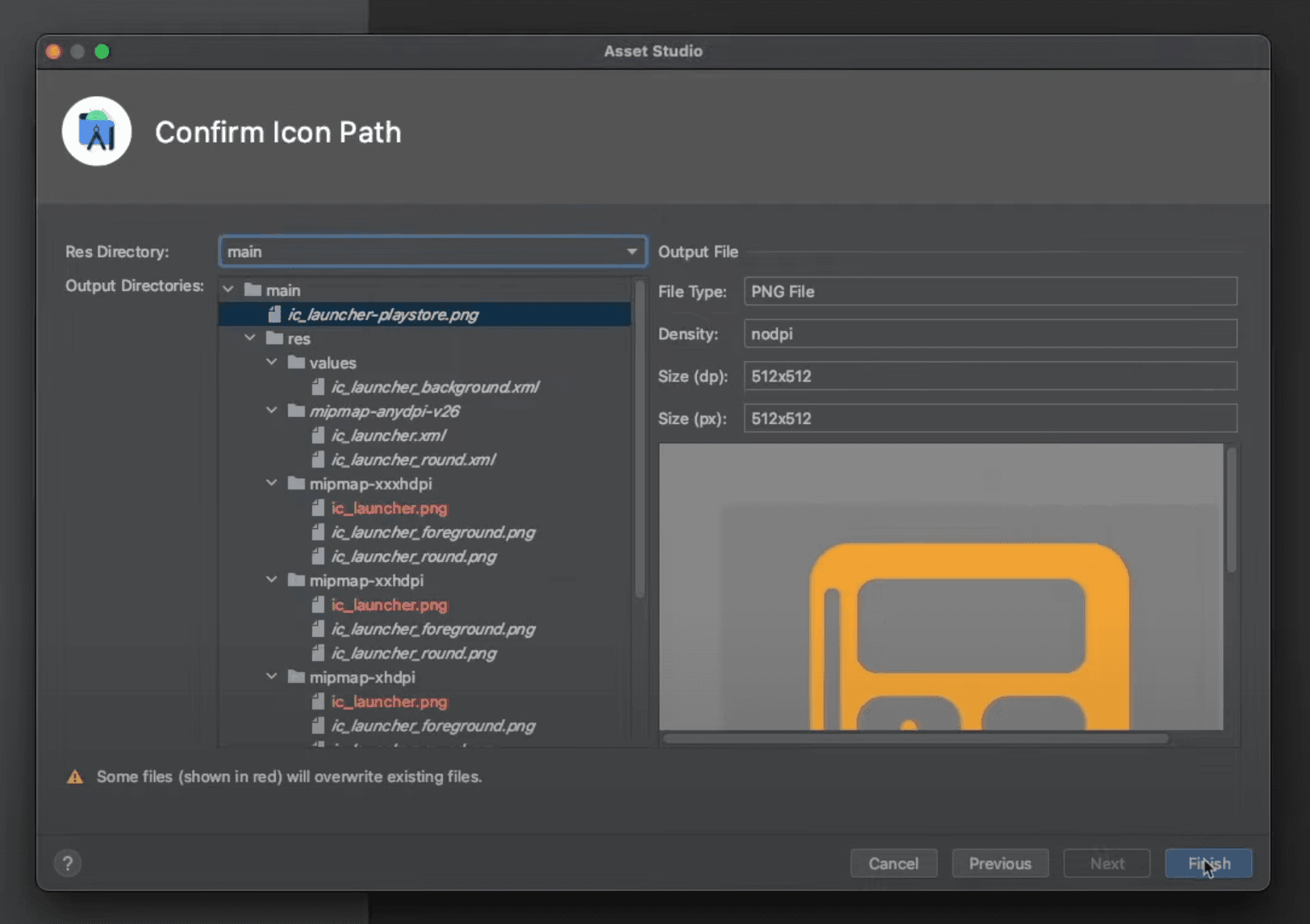Collapse the main folder tree node
1310x924 pixels.
229,289
